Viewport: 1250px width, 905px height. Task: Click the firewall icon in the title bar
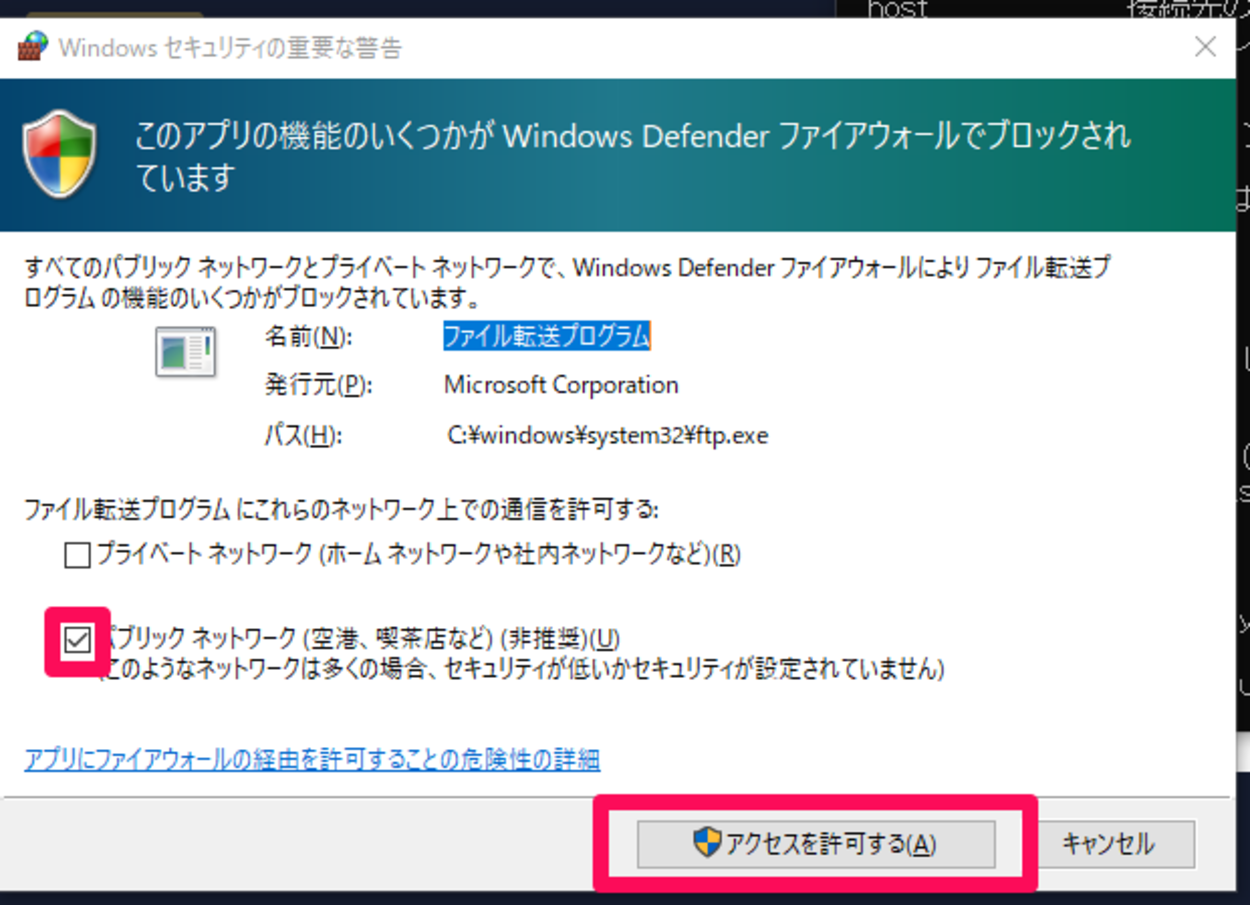pyautogui.click(x=33, y=47)
